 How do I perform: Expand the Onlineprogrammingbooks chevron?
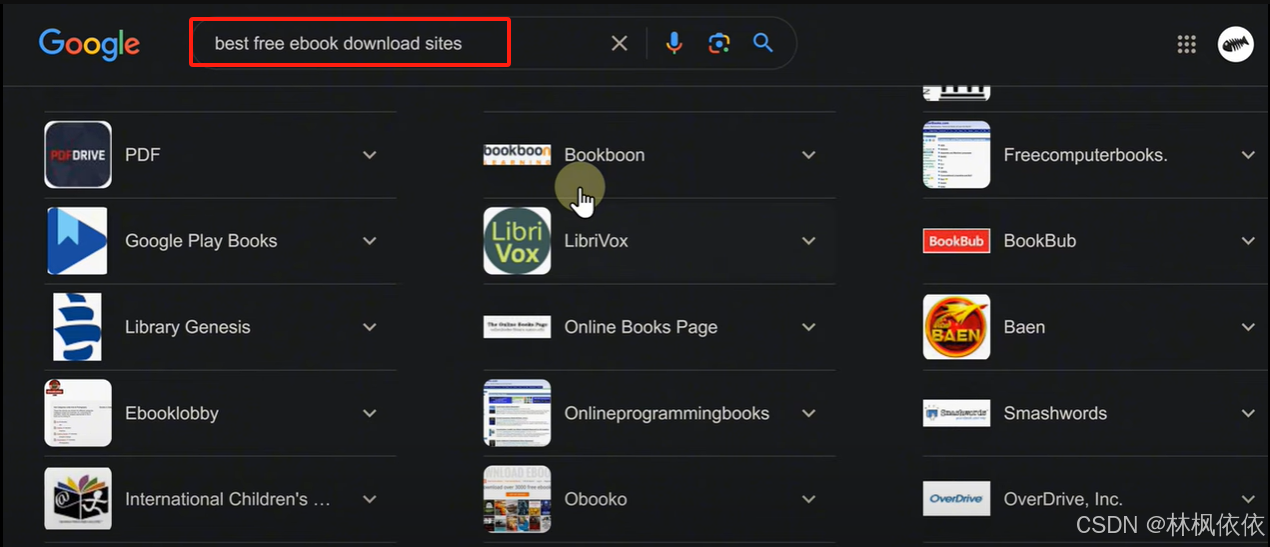point(809,413)
